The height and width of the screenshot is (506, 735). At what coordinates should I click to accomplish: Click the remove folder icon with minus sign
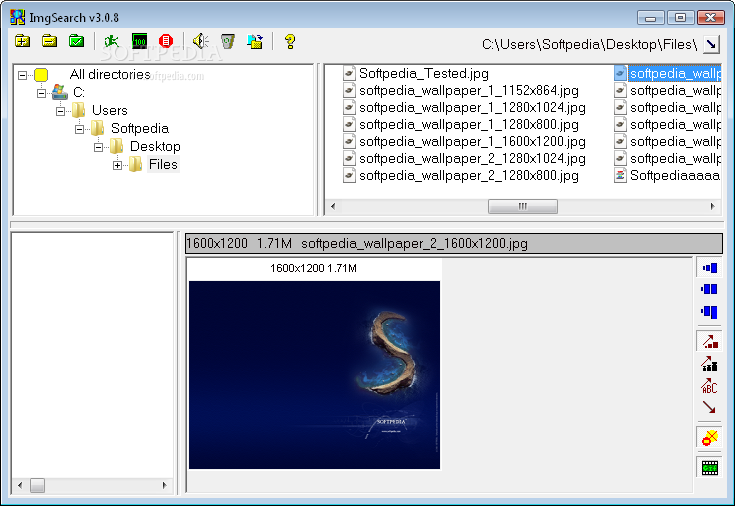49,41
